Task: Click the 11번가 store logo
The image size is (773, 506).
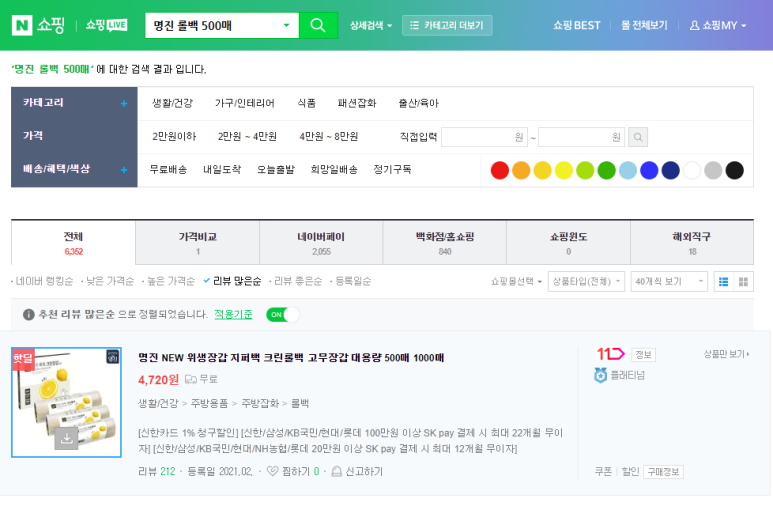Action: tap(610, 354)
